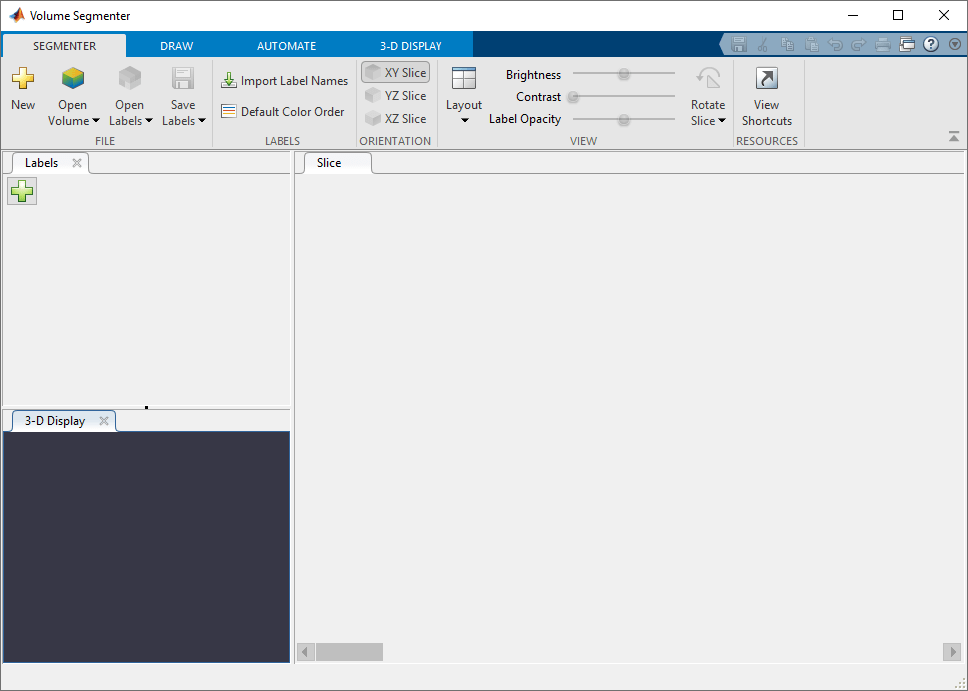Toggle the XY Slice orientation
This screenshot has height=691, width=968.
click(395, 72)
